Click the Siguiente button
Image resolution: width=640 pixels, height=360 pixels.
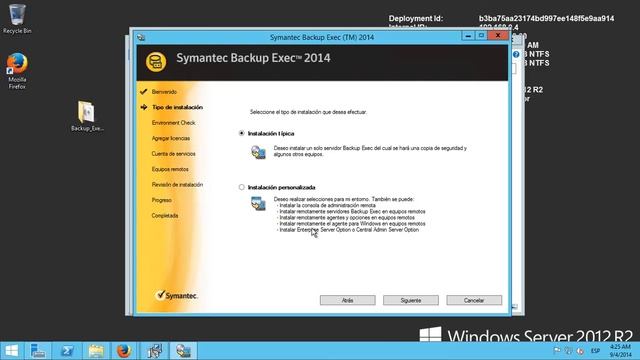411,300
